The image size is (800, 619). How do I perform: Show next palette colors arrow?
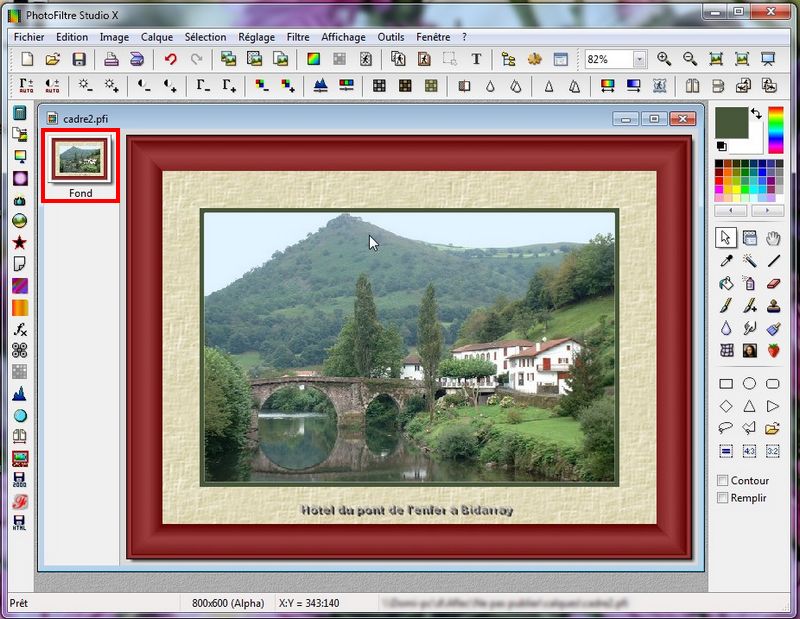(x=767, y=210)
